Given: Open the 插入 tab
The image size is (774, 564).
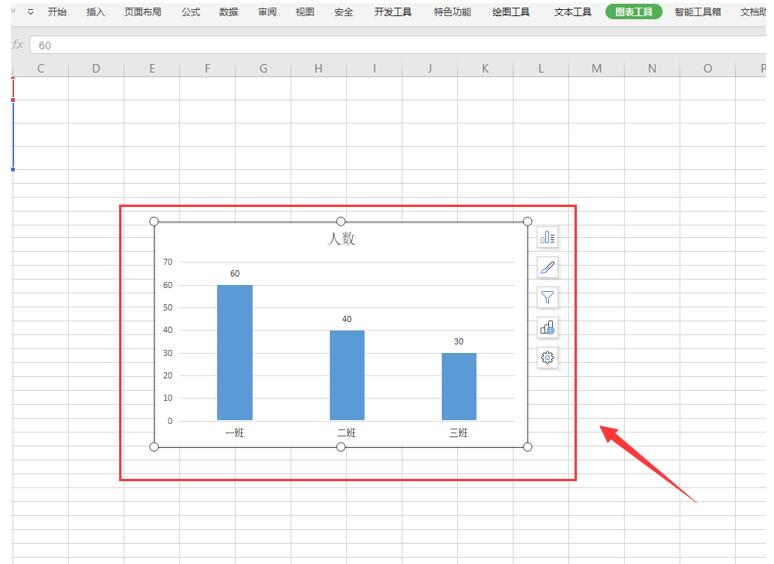Looking at the screenshot, I should point(95,12).
